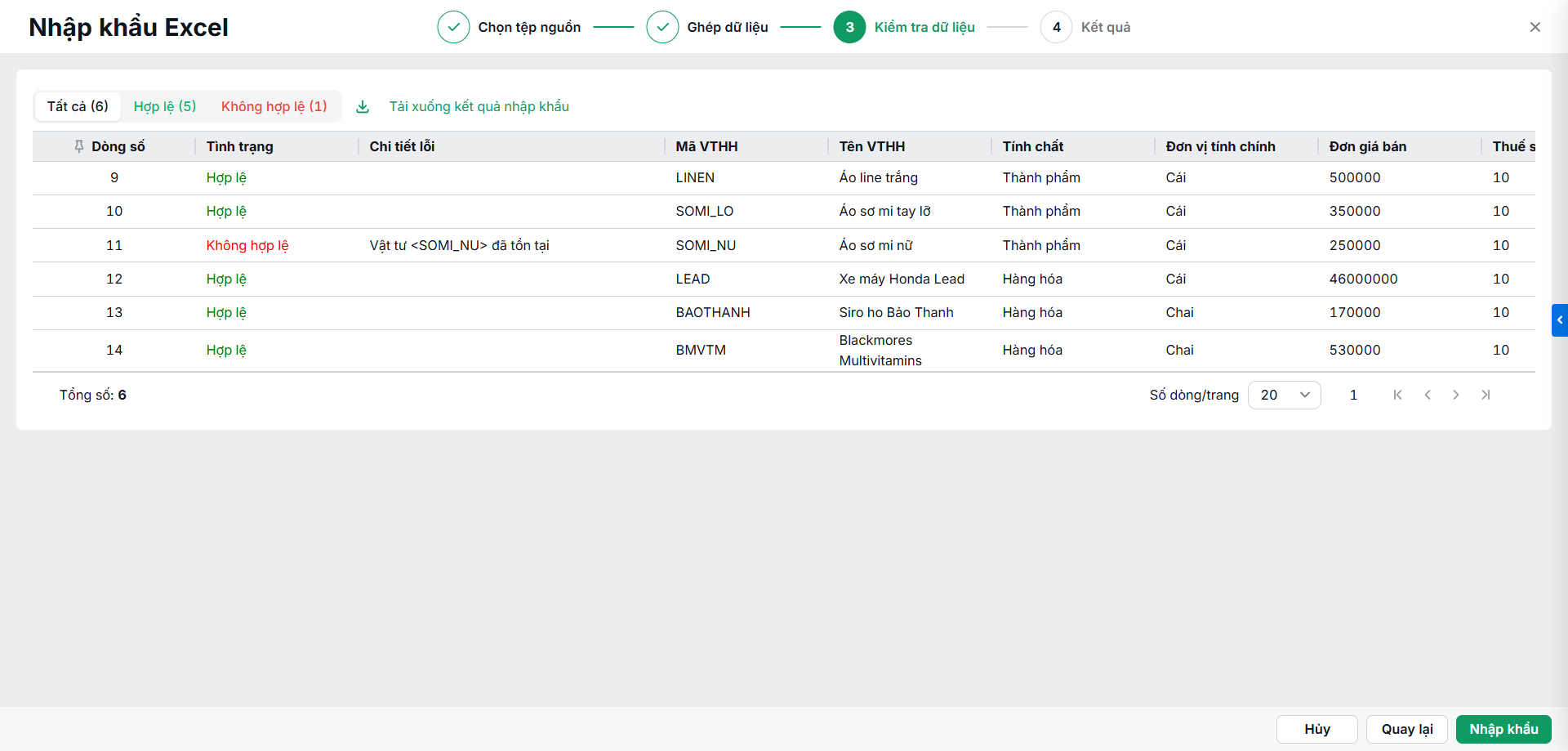1568x751 pixels.
Task: Go to the last page
Action: pos(1486,395)
